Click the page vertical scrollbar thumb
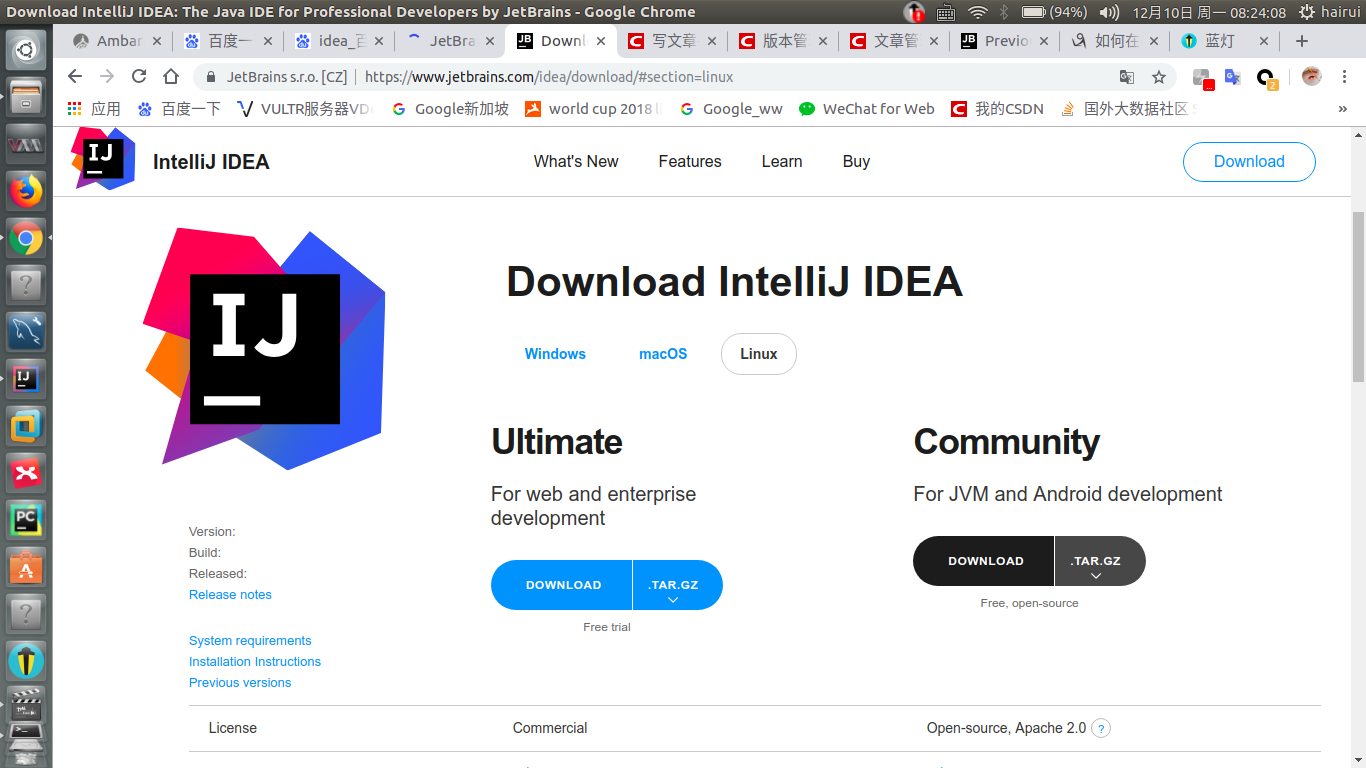The image size is (1366, 768). [x=1358, y=296]
